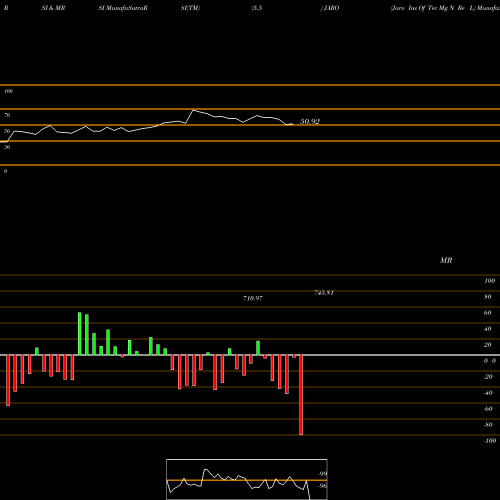This screenshot has width=500, height=500.
Task: Click the SI & MR header text
Action: pos(53,8)
